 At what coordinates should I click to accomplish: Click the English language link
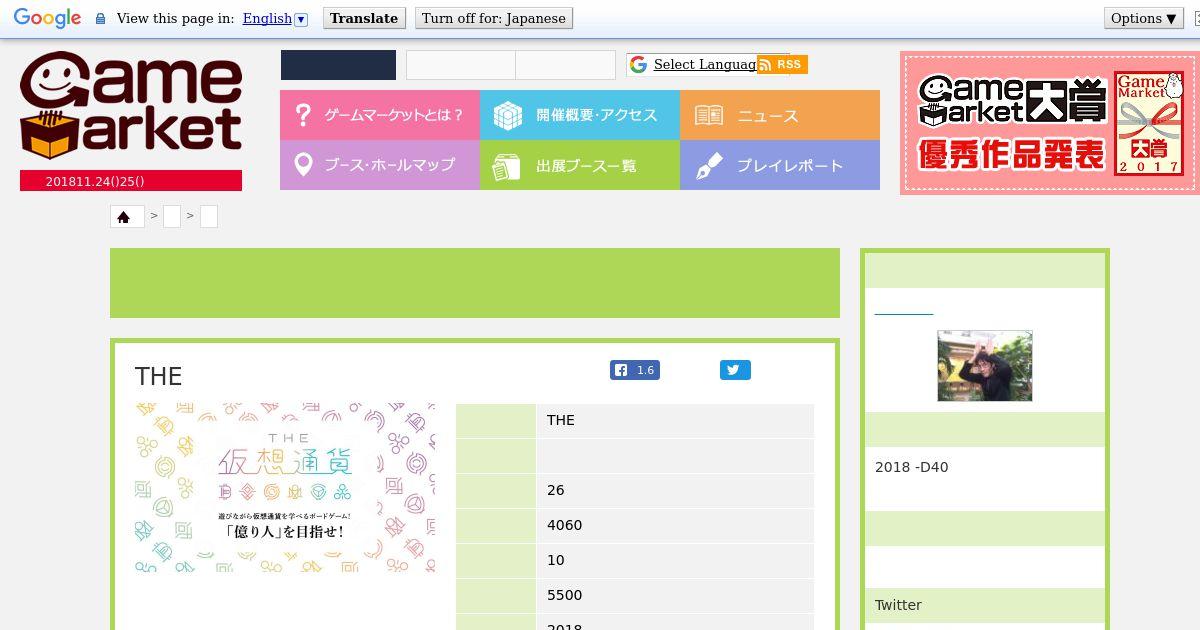267,18
